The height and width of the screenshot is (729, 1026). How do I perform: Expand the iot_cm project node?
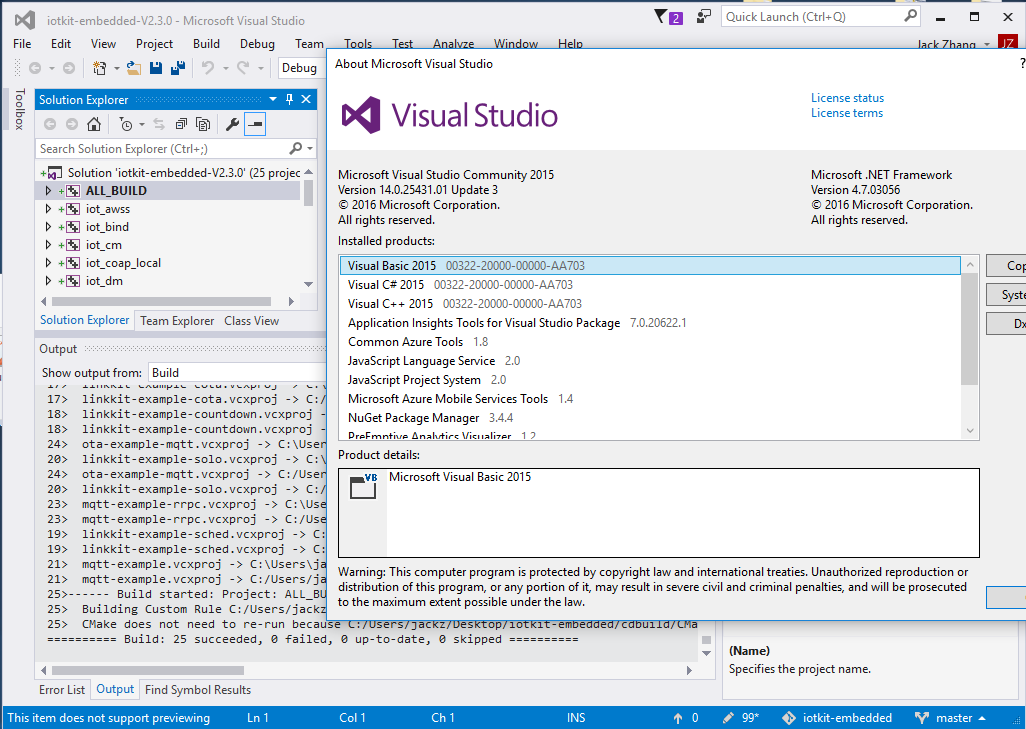click(48, 245)
